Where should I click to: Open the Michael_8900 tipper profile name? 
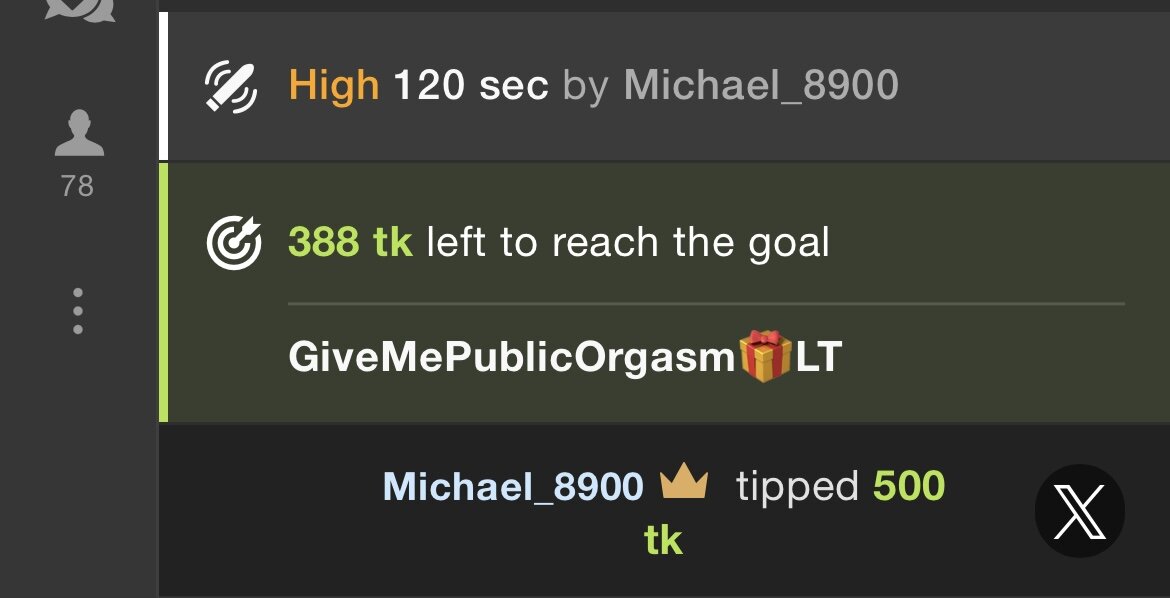513,487
